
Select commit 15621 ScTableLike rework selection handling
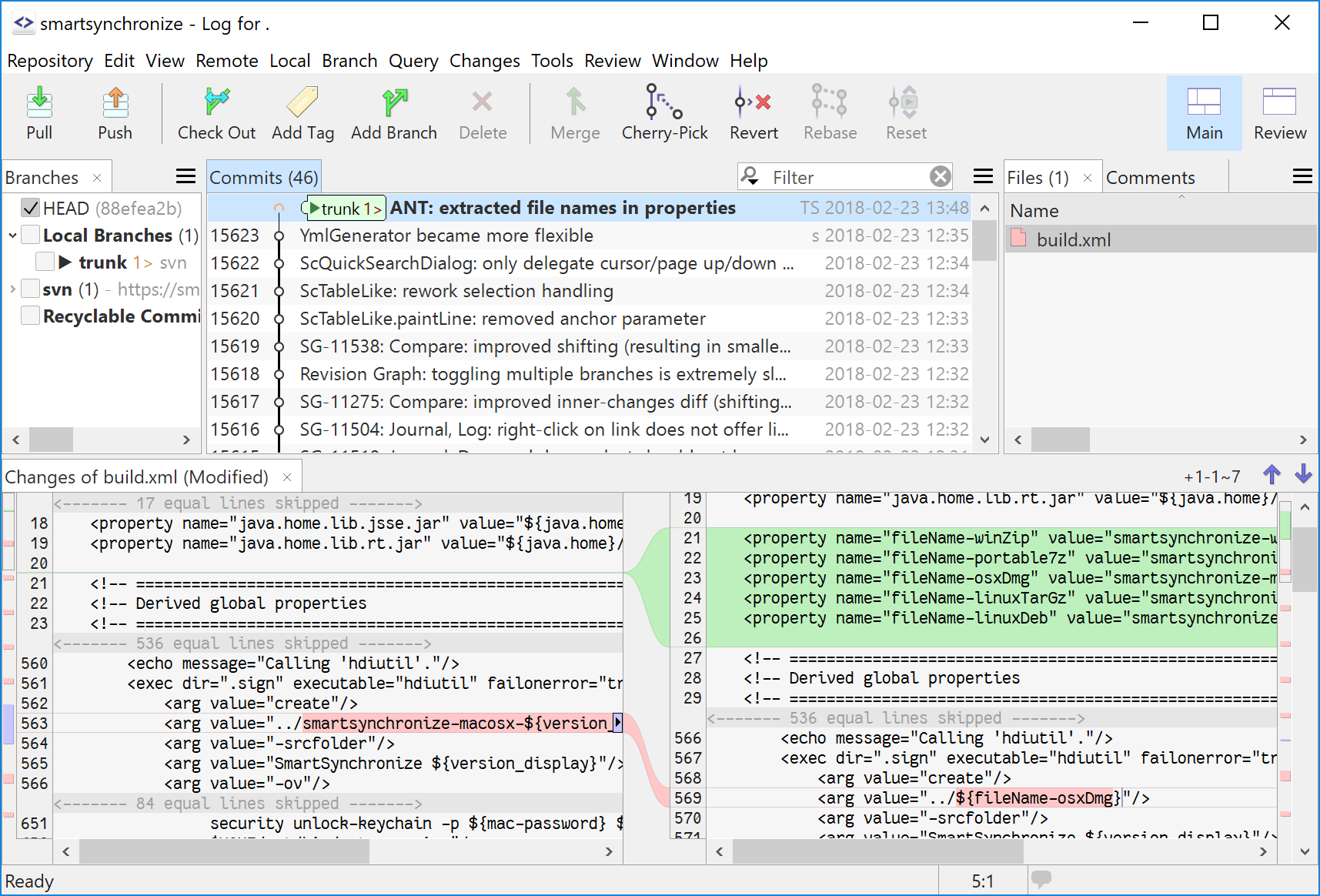click(590, 291)
